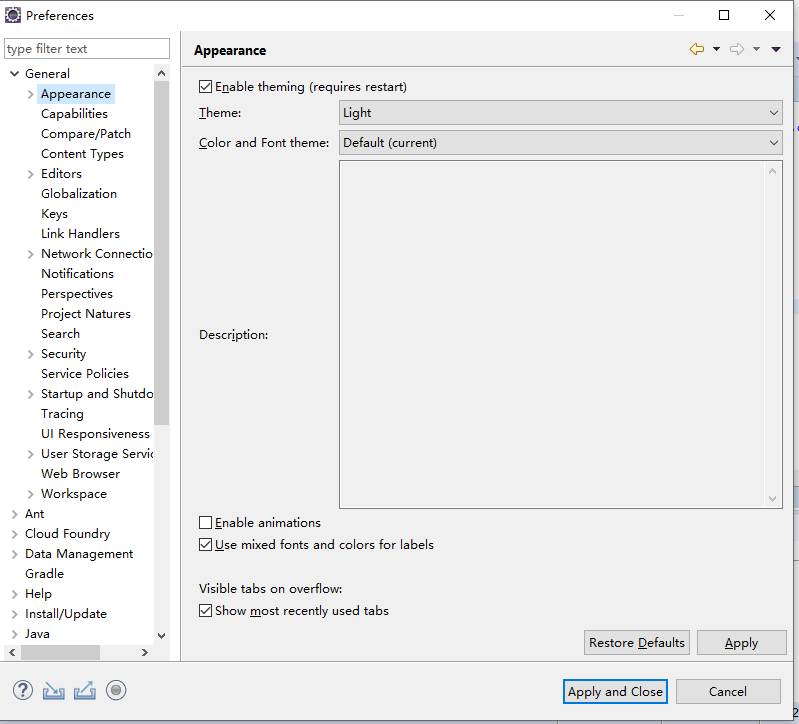The image size is (799, 724).
Task: Click the Apply button
Action: tap(741, 642)
